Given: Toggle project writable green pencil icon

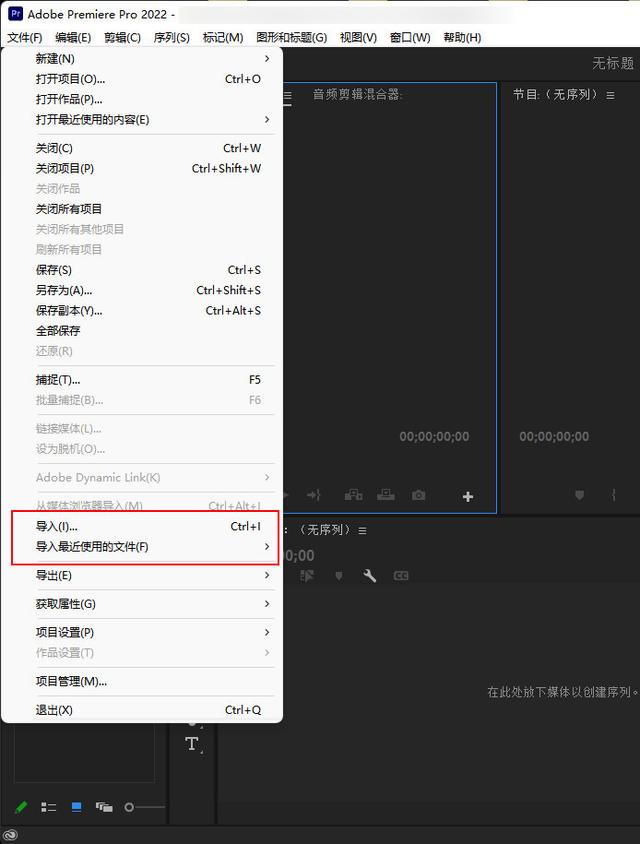Looking at the screenshot, I should coord(20,807).
